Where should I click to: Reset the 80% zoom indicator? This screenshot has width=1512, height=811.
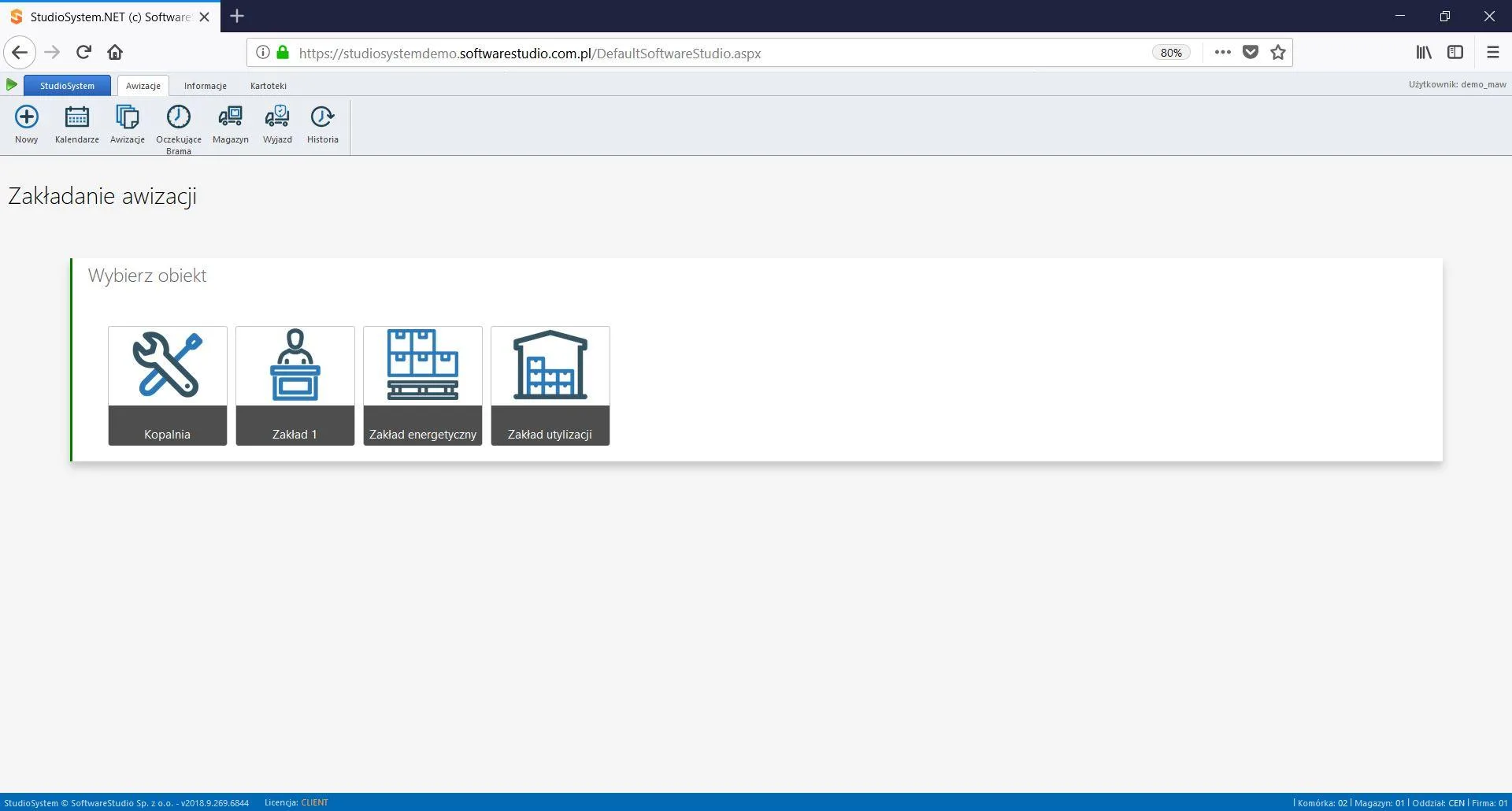[x=1171, y=53]
